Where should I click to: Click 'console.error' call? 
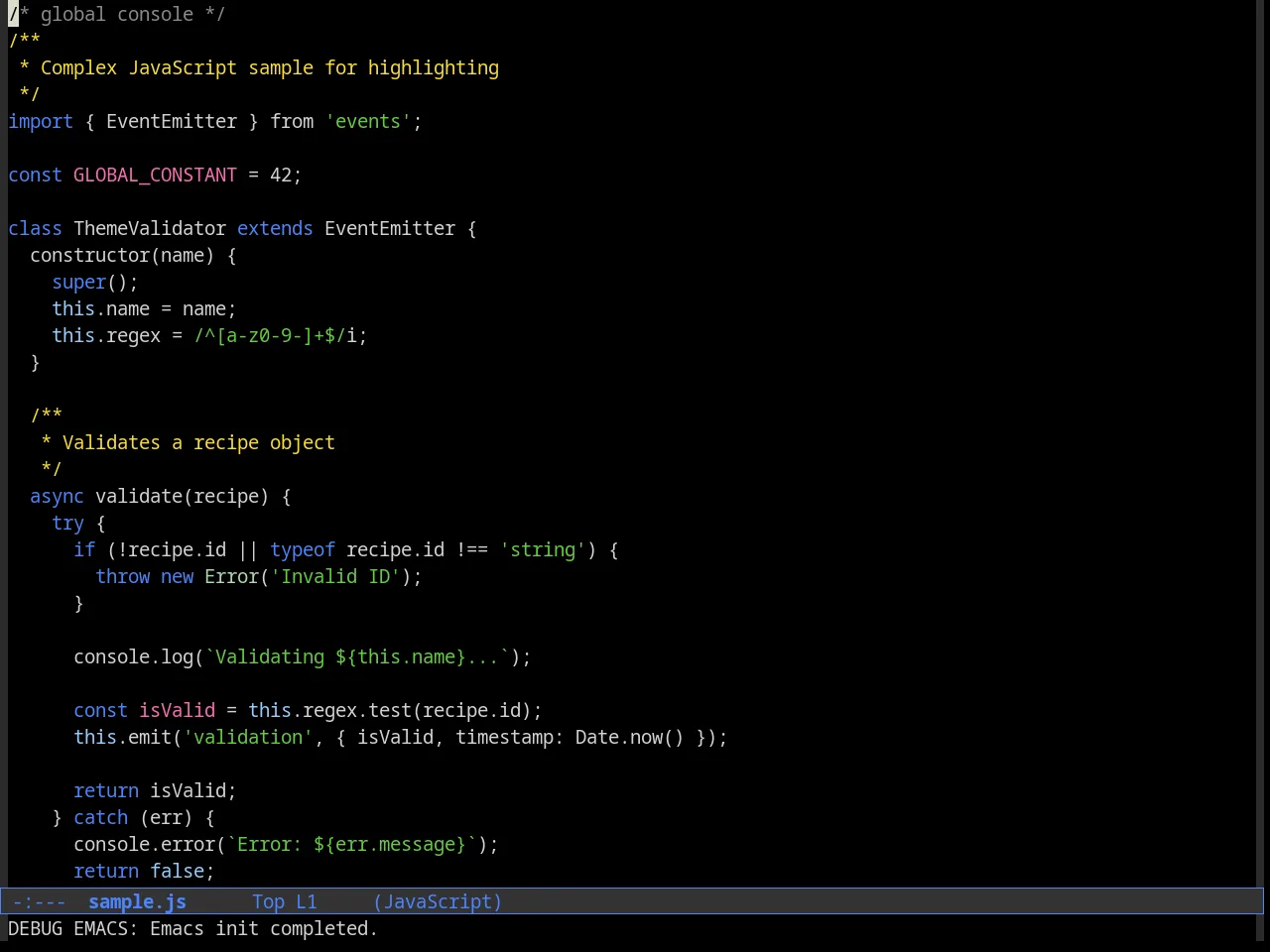click(x=144, y=844)
